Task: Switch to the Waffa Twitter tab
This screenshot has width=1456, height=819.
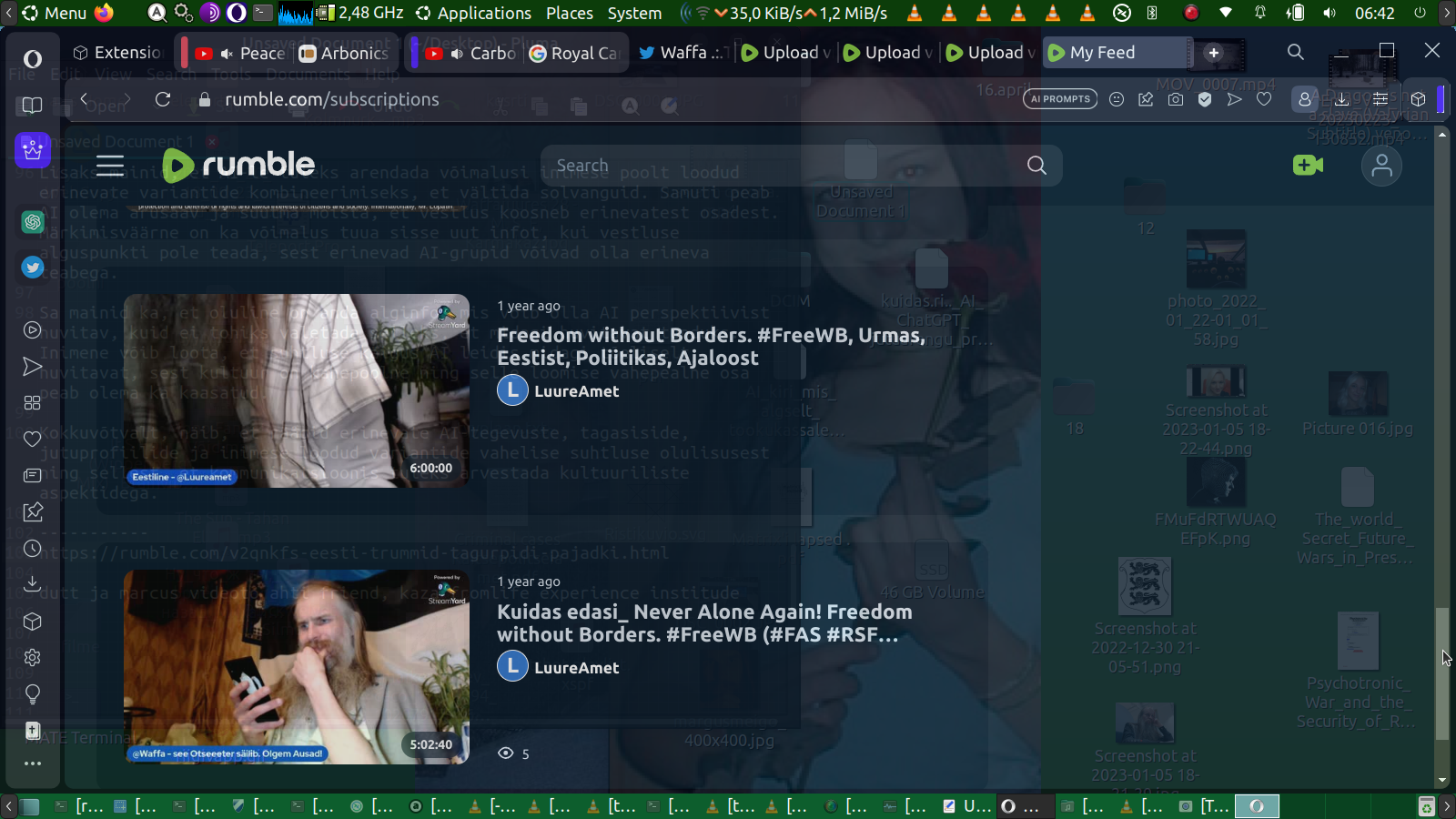Action: [682, 53]
